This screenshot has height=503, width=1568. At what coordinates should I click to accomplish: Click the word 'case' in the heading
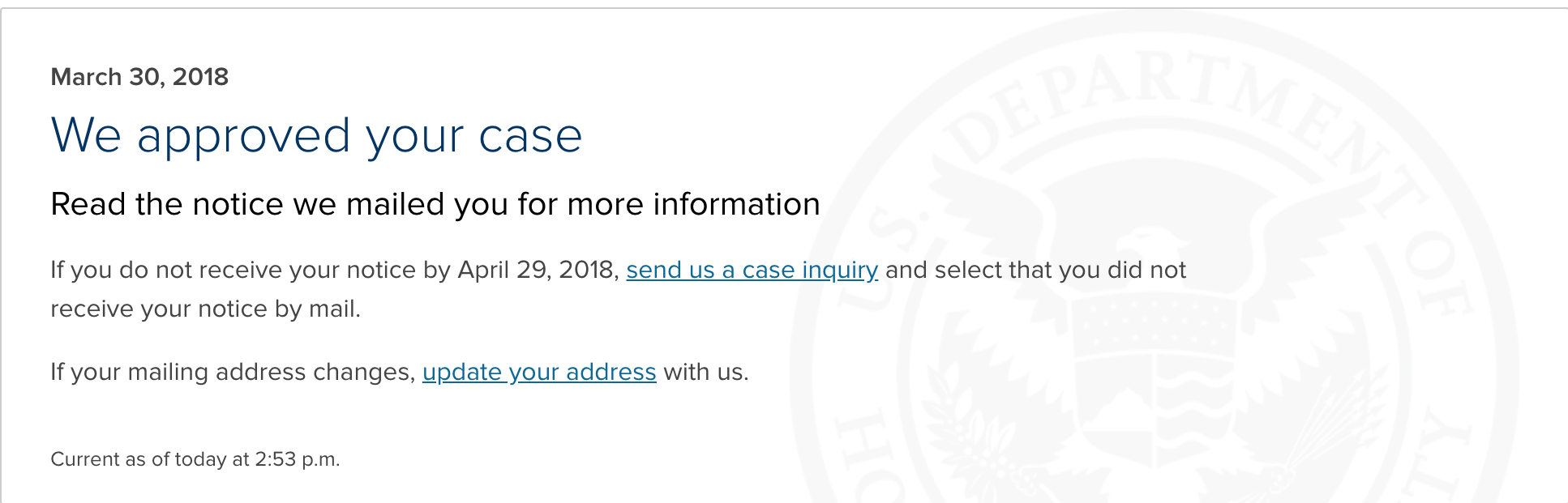(x=530, y=135)
